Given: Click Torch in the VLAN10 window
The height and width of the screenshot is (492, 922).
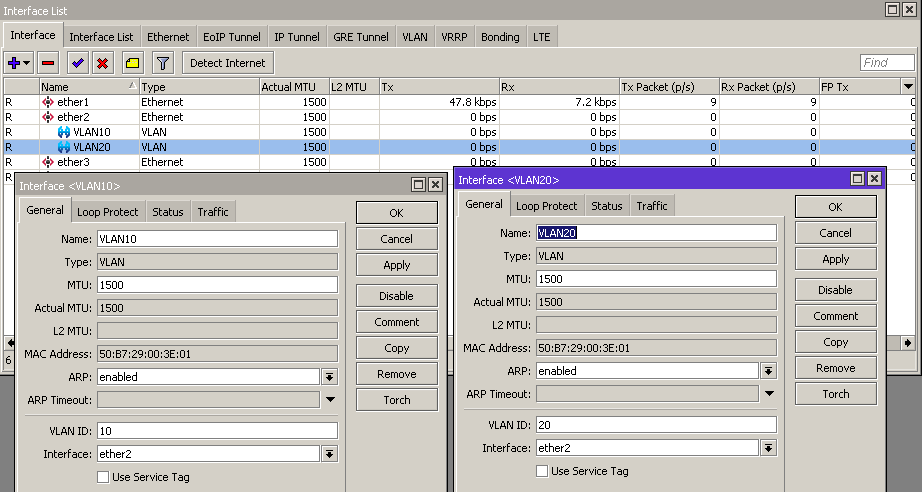Looking at the screenshot, I should pyautogui.click(x=397, y=400).
